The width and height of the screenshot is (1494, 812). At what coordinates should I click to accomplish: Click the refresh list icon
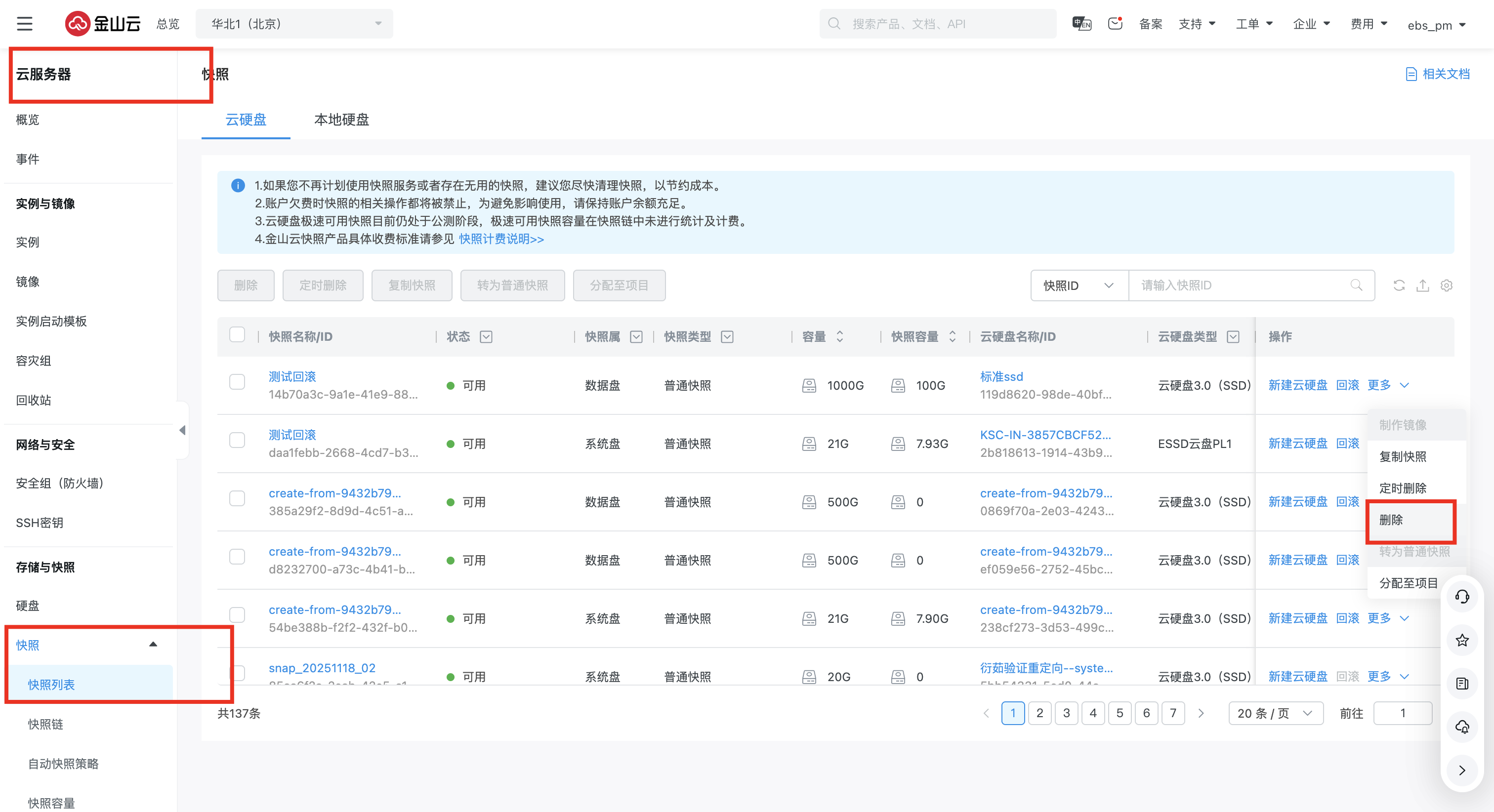(x=1399, y=285)
